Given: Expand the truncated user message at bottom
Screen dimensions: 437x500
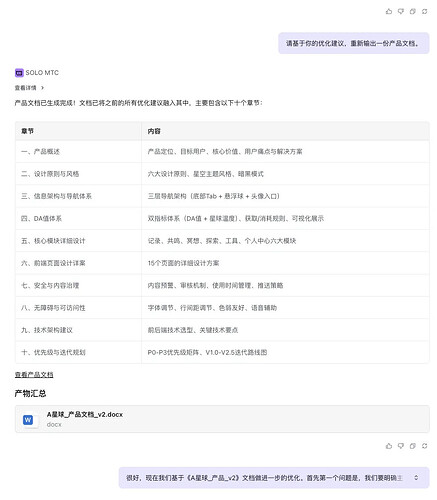Looking at the screenshot, I should (x=416, y=478).
